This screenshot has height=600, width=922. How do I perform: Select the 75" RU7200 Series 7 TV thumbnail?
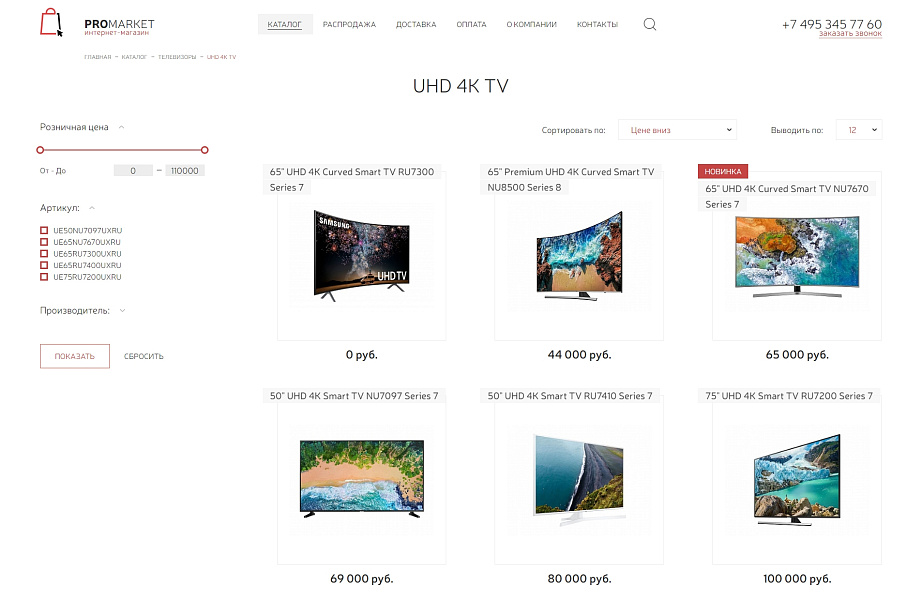[796, 479]
